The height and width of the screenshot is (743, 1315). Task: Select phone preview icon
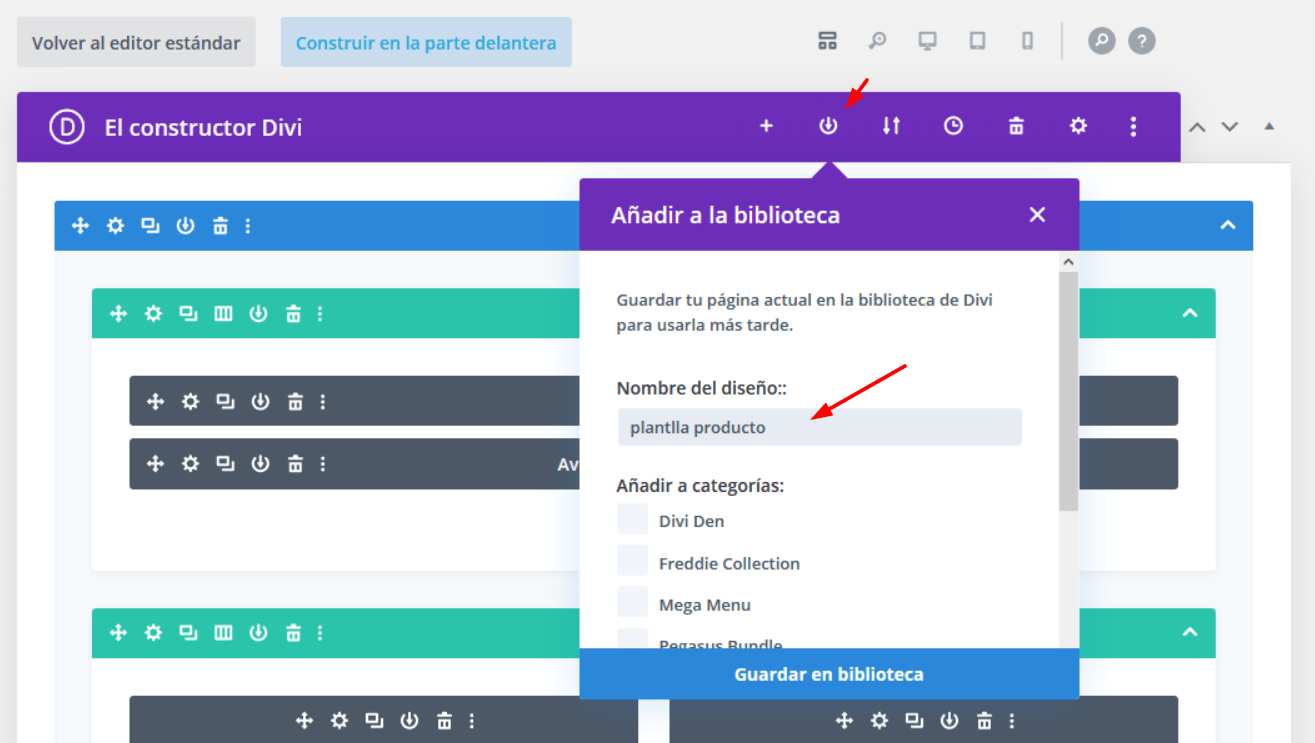pos(1027,41)
